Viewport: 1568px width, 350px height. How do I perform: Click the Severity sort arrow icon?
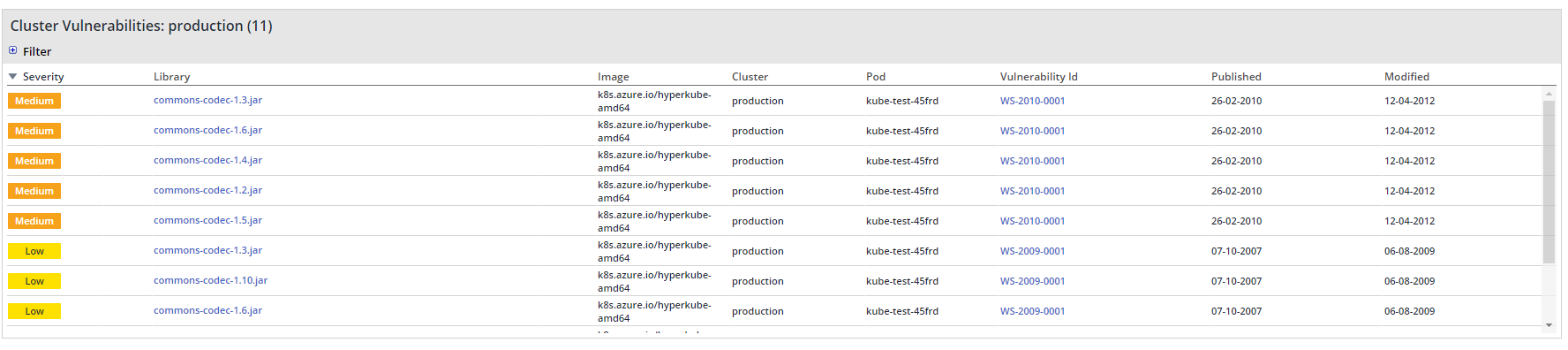(x=13, y=77)
